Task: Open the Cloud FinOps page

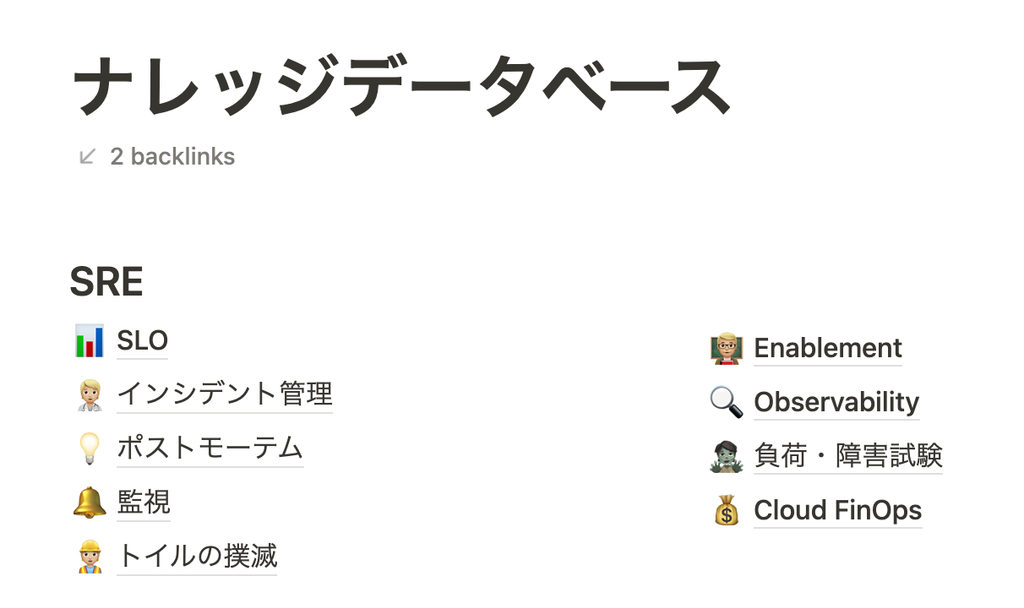Action: [838, 509]
